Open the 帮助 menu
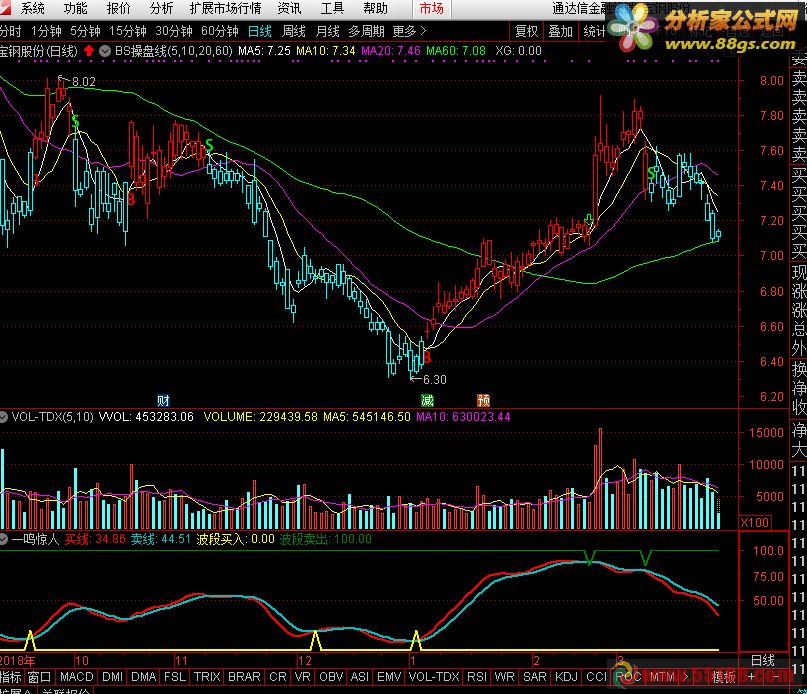 [x=375, y=8]
